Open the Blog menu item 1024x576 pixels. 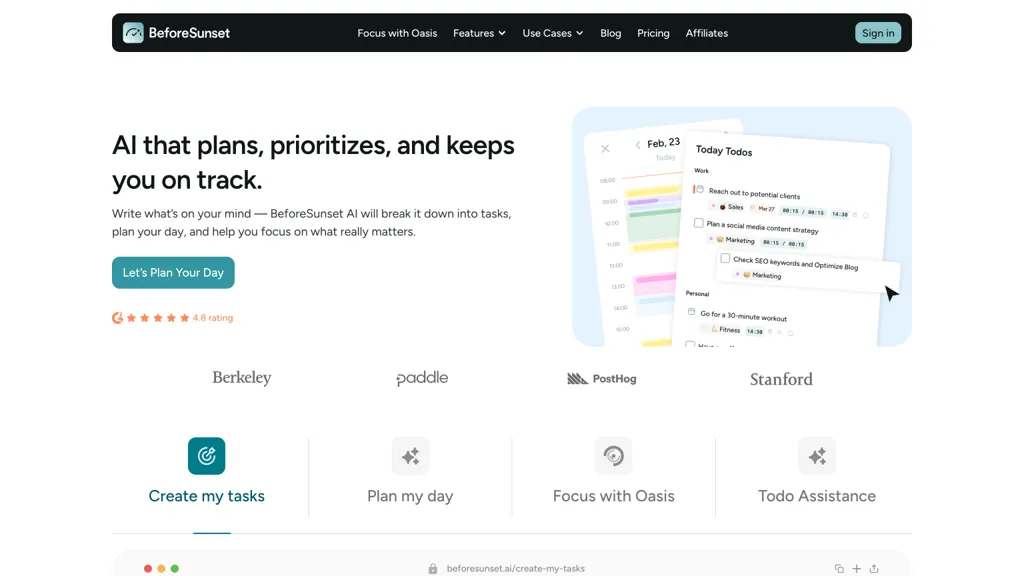click(610, 33)
